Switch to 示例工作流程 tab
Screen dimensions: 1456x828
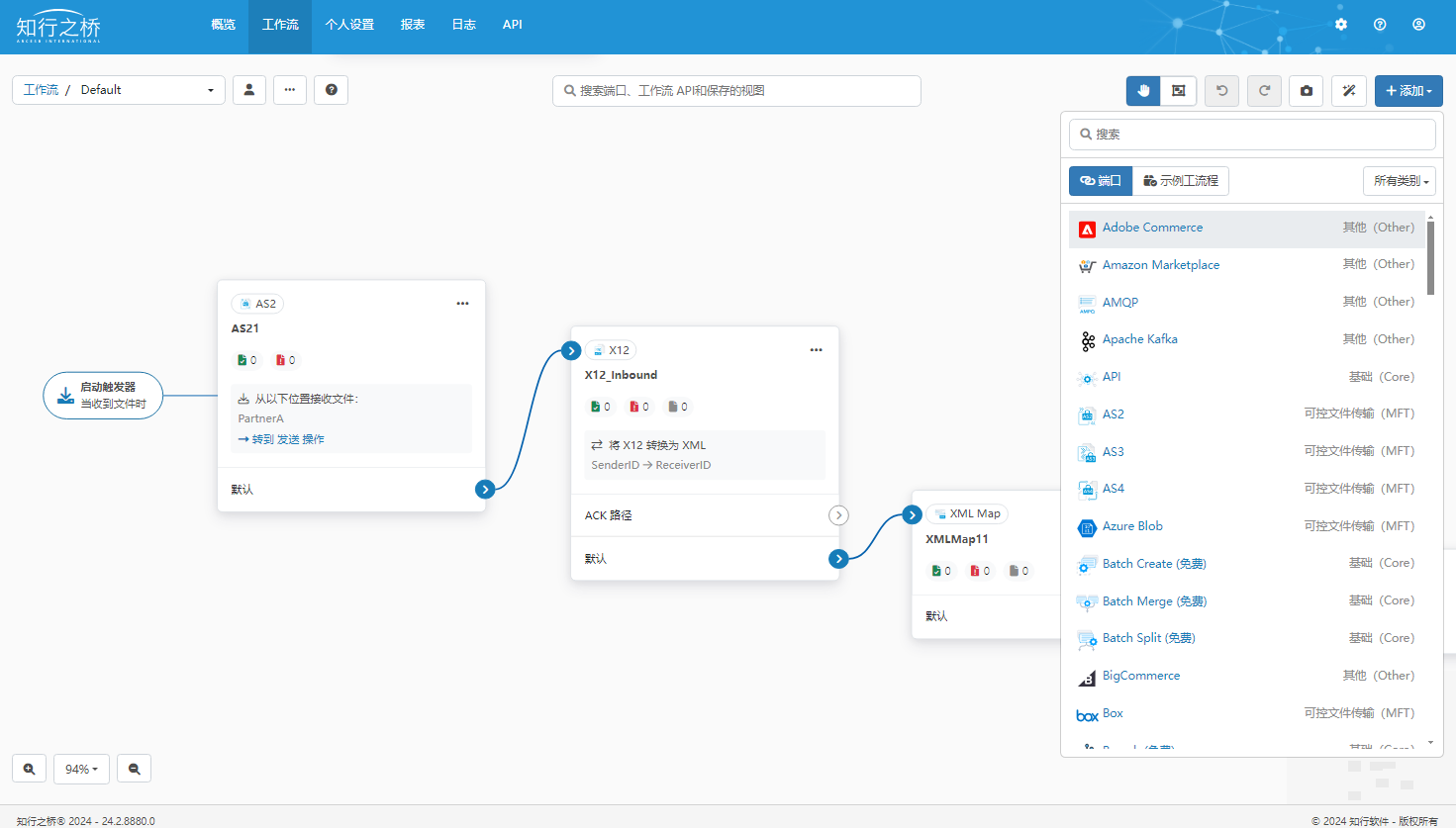[x=1181, y=181]
